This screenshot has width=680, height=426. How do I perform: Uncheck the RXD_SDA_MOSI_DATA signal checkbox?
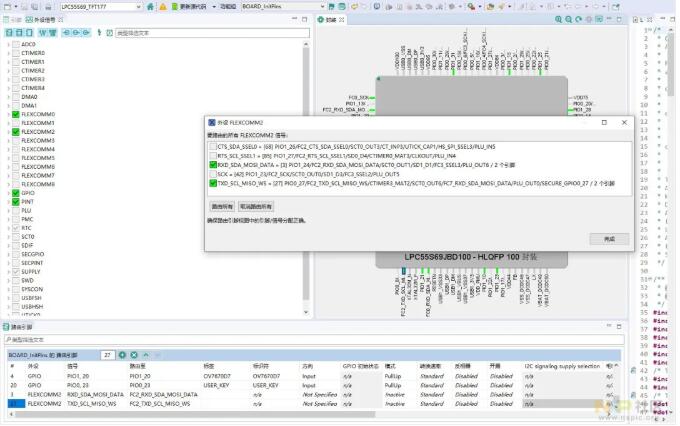point(213,165)
